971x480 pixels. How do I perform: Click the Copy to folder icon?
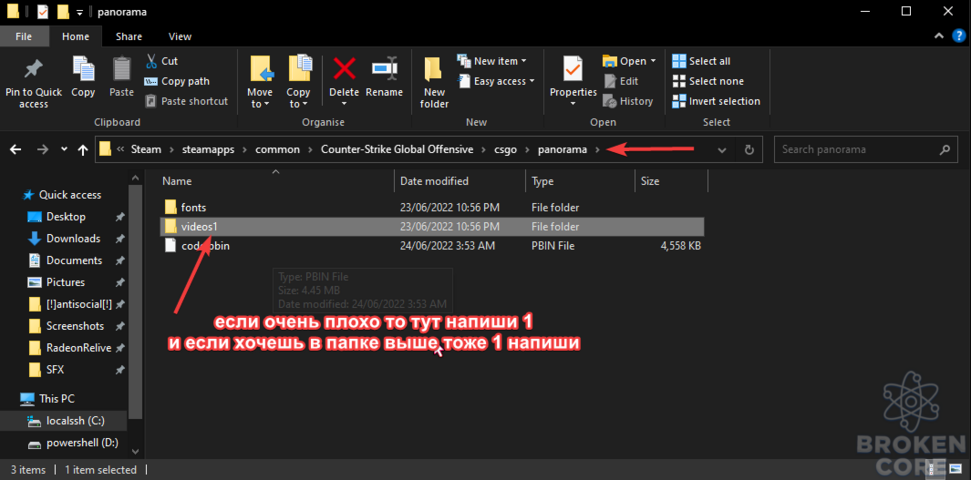tap(300, 68)
